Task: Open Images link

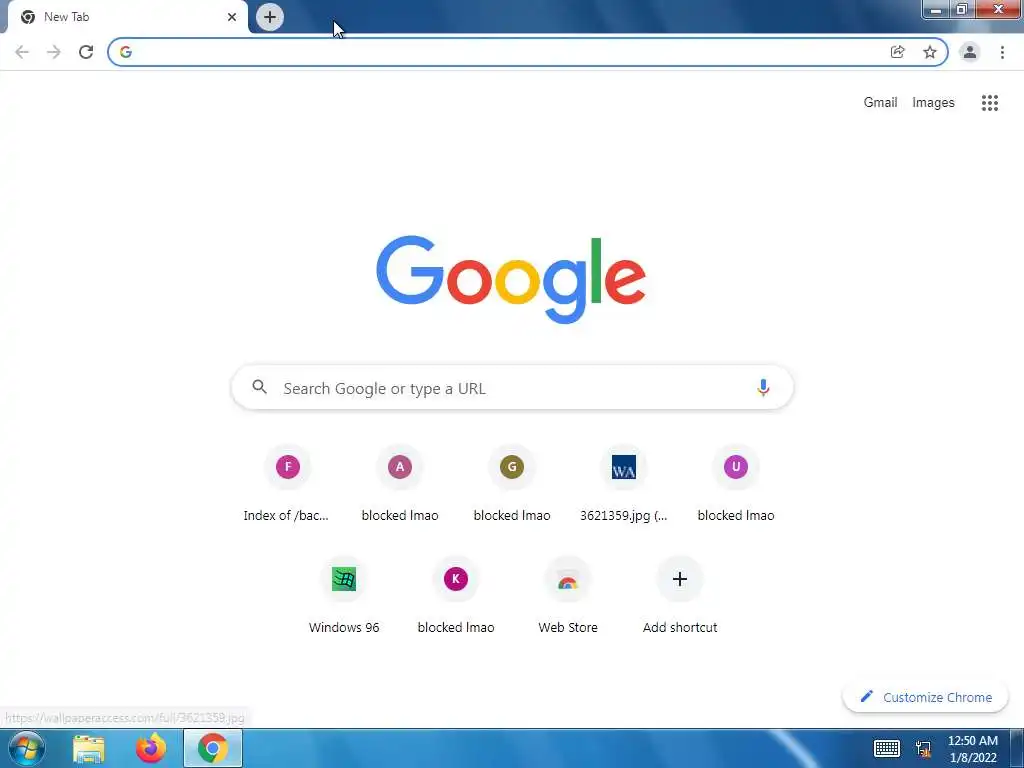Action: [933, 103]
